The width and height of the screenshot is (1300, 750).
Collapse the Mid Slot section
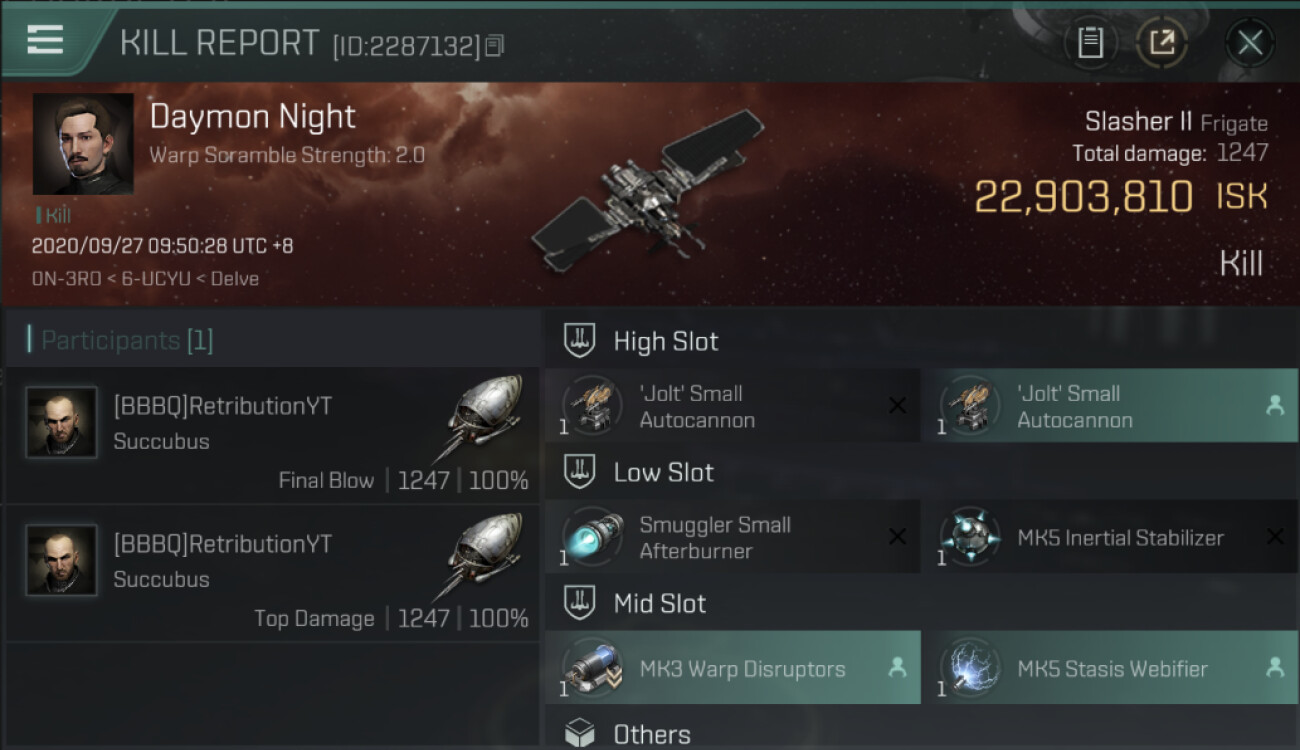click(659, 603)
